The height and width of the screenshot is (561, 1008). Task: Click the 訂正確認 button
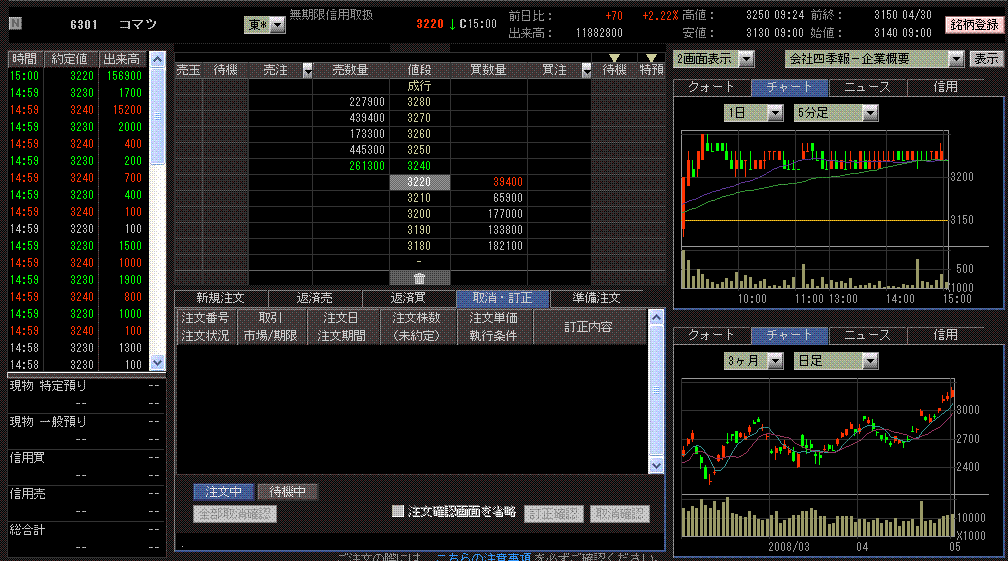554,514
